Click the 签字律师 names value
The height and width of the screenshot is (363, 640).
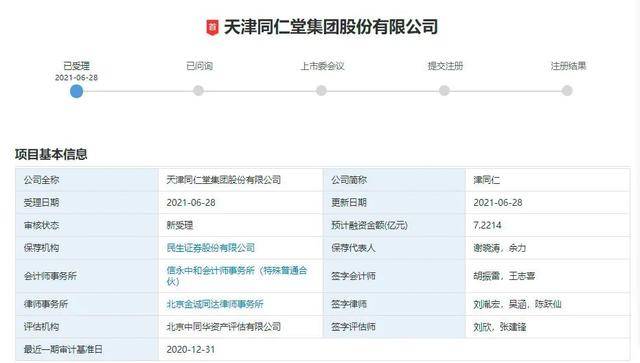[518, 304]
